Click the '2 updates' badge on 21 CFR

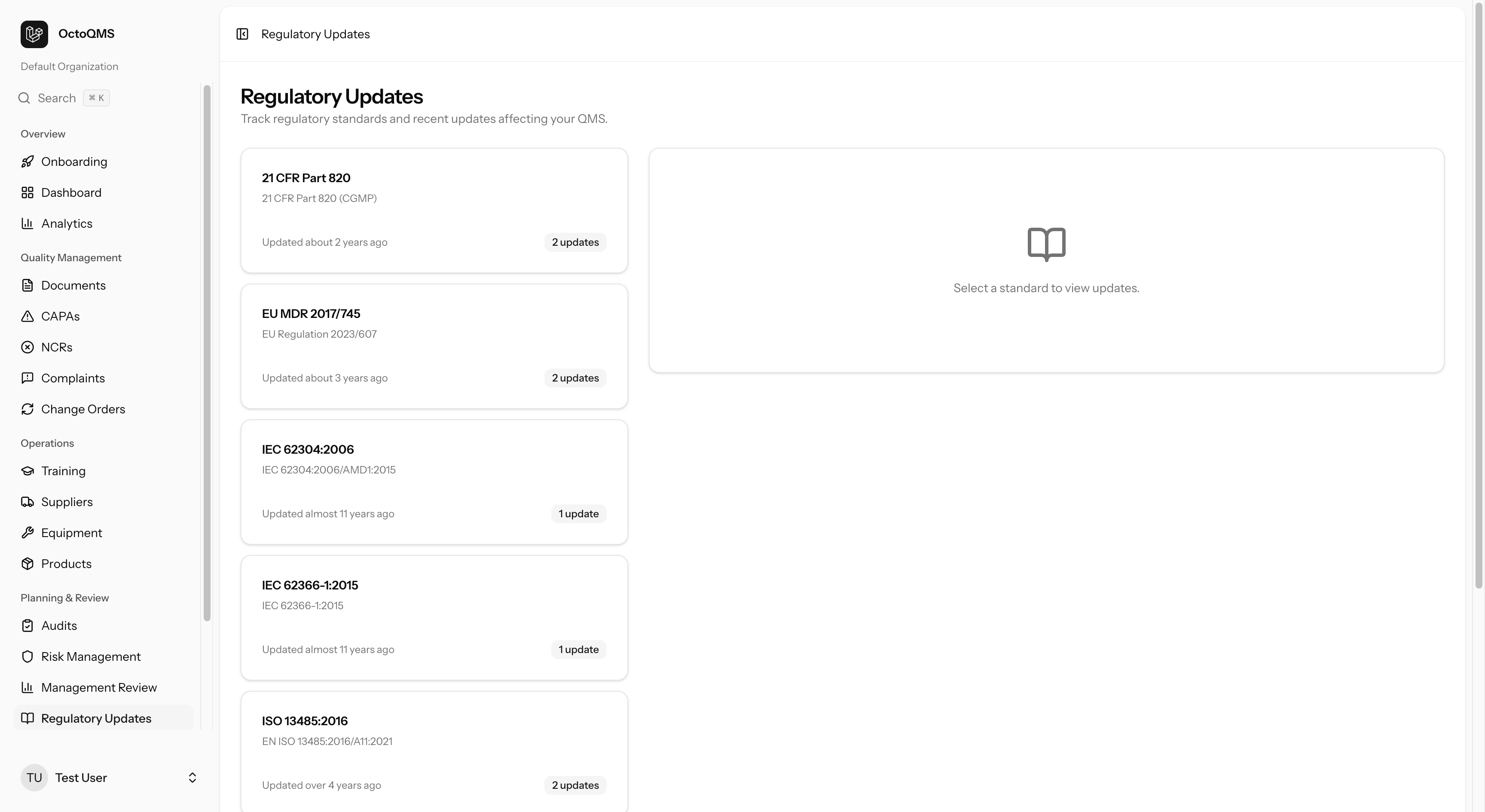point(575,242)
